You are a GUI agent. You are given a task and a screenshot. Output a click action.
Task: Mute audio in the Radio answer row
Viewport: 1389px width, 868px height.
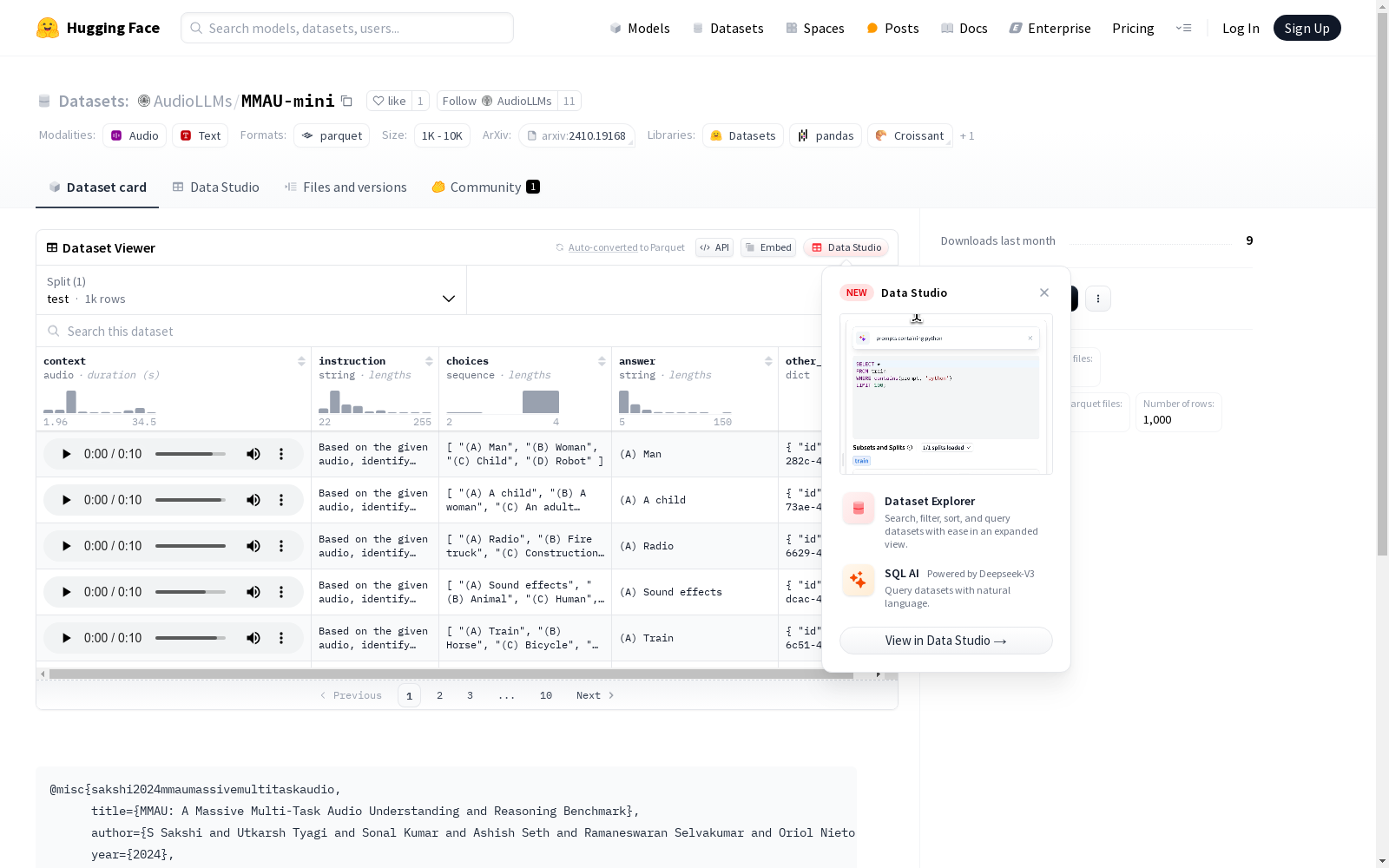[253, 546]
